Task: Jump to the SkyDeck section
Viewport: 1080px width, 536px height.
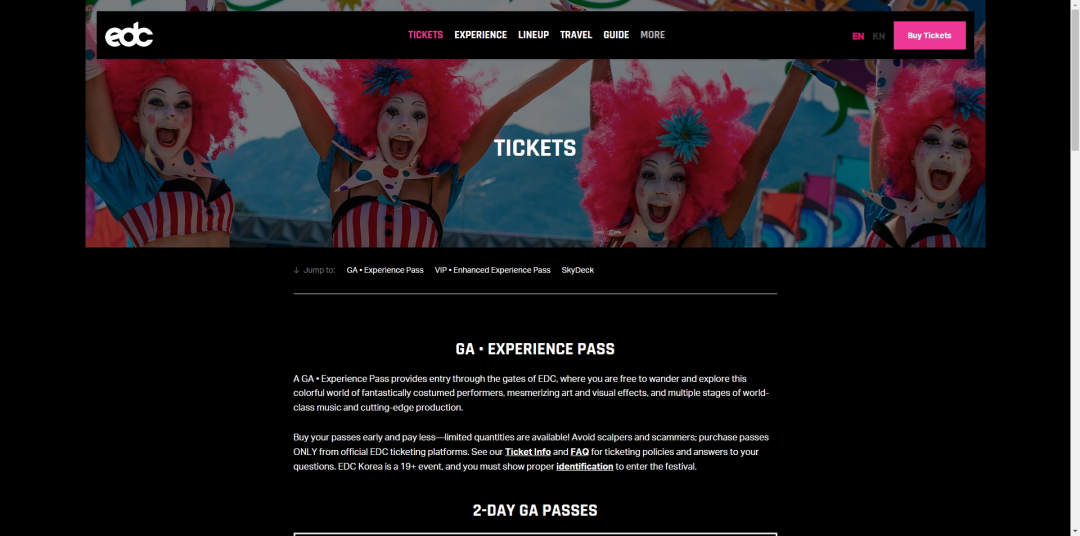Action: 577,270
